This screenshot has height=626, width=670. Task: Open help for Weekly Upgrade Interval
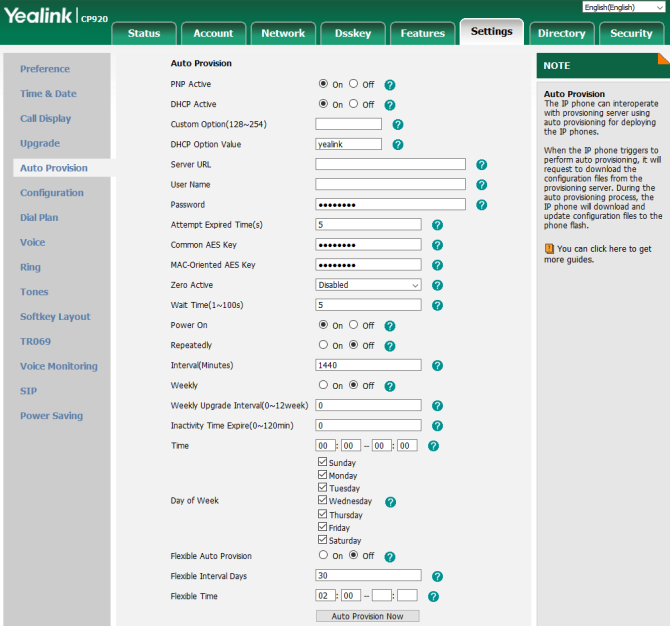pos(437,406)
